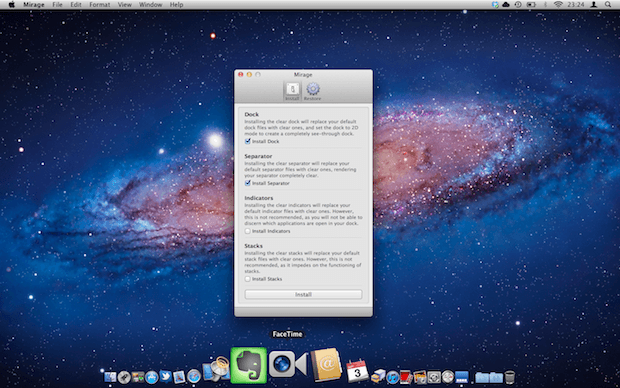Click the black cloud menu bar icon
The height and width of the screenshot is (388, 620).
(506, 5)
